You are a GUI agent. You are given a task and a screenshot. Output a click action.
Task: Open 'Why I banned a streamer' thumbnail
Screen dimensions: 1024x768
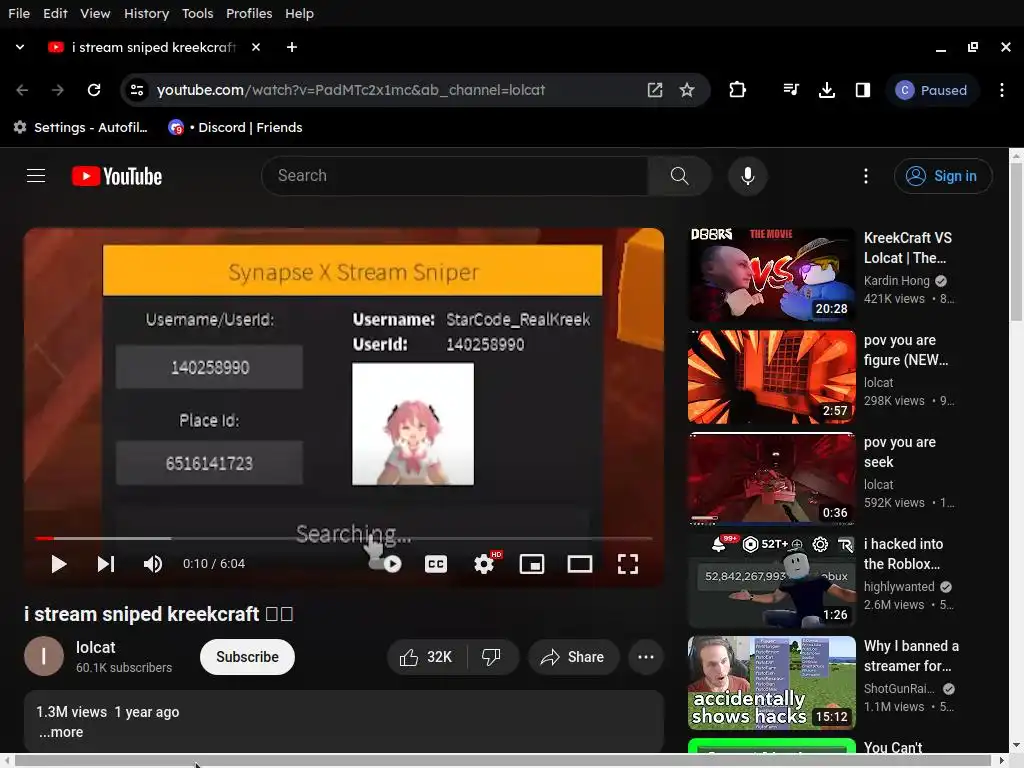[x=771, y=682]
